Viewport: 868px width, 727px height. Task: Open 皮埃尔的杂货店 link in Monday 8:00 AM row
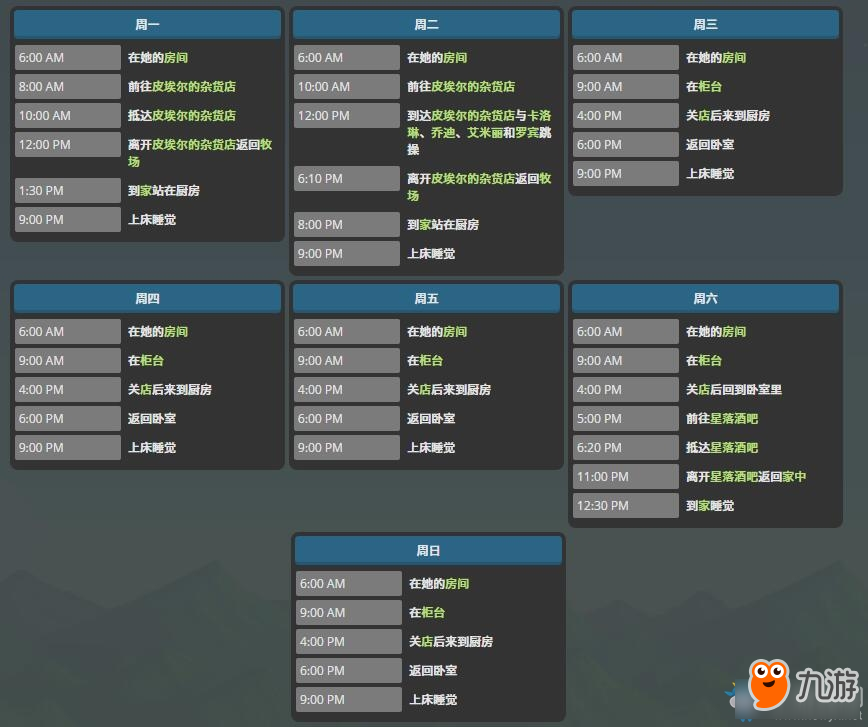tap(194, 87)
